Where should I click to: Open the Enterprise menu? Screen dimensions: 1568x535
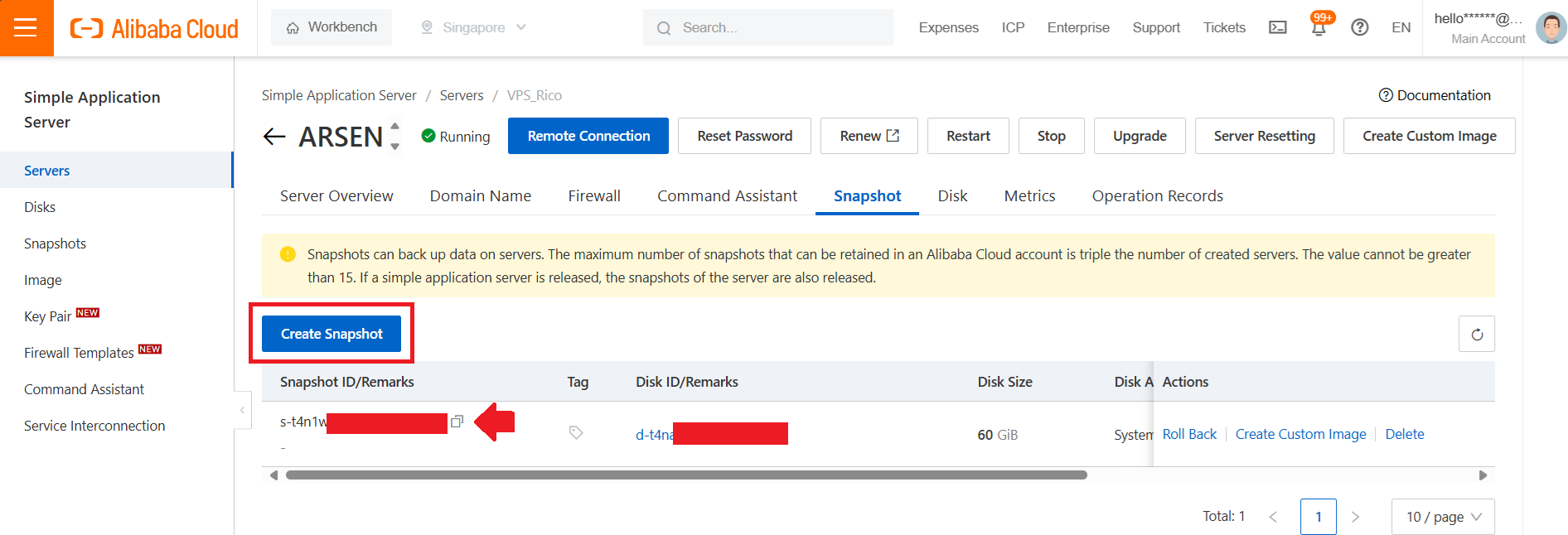point(1078,27)
